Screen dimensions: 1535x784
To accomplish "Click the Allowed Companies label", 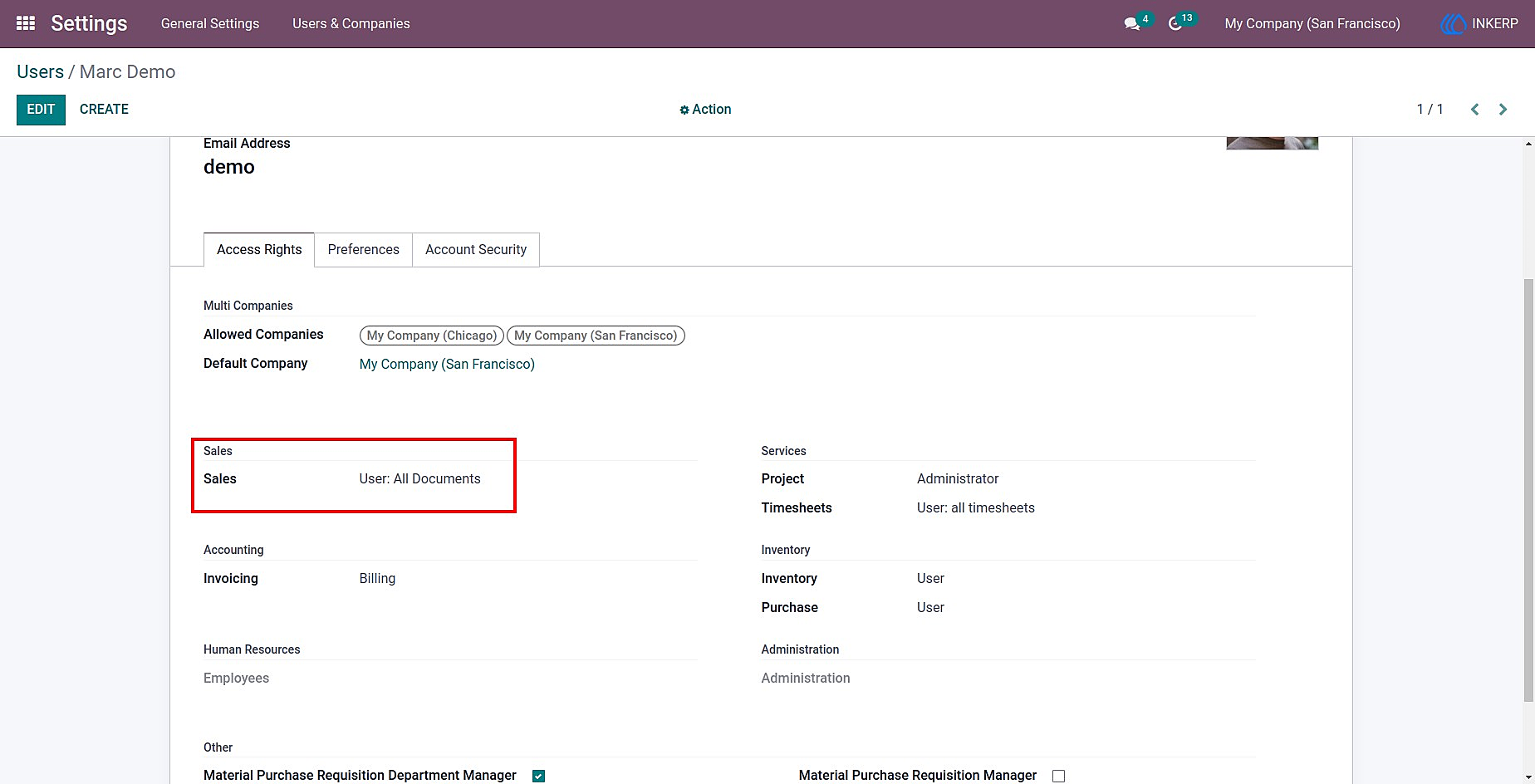I will click(263, 335).
